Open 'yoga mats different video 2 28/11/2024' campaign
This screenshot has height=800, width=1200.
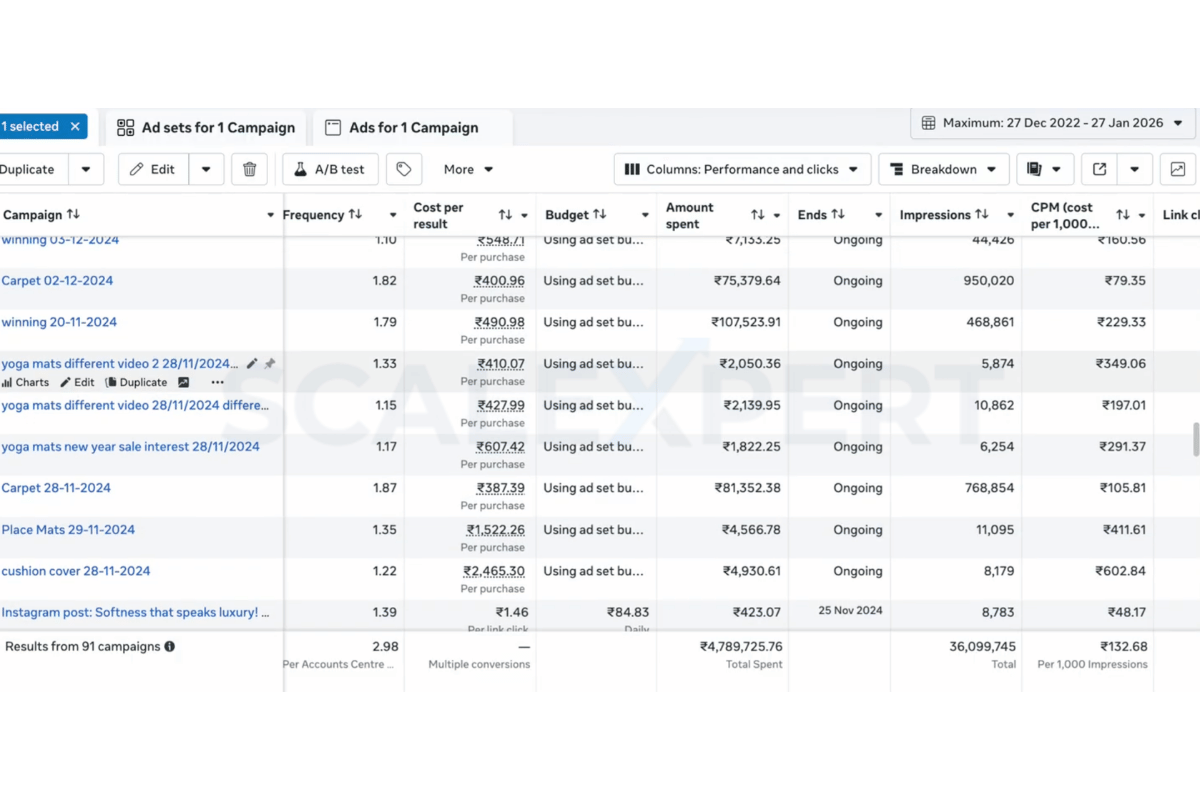120,364
